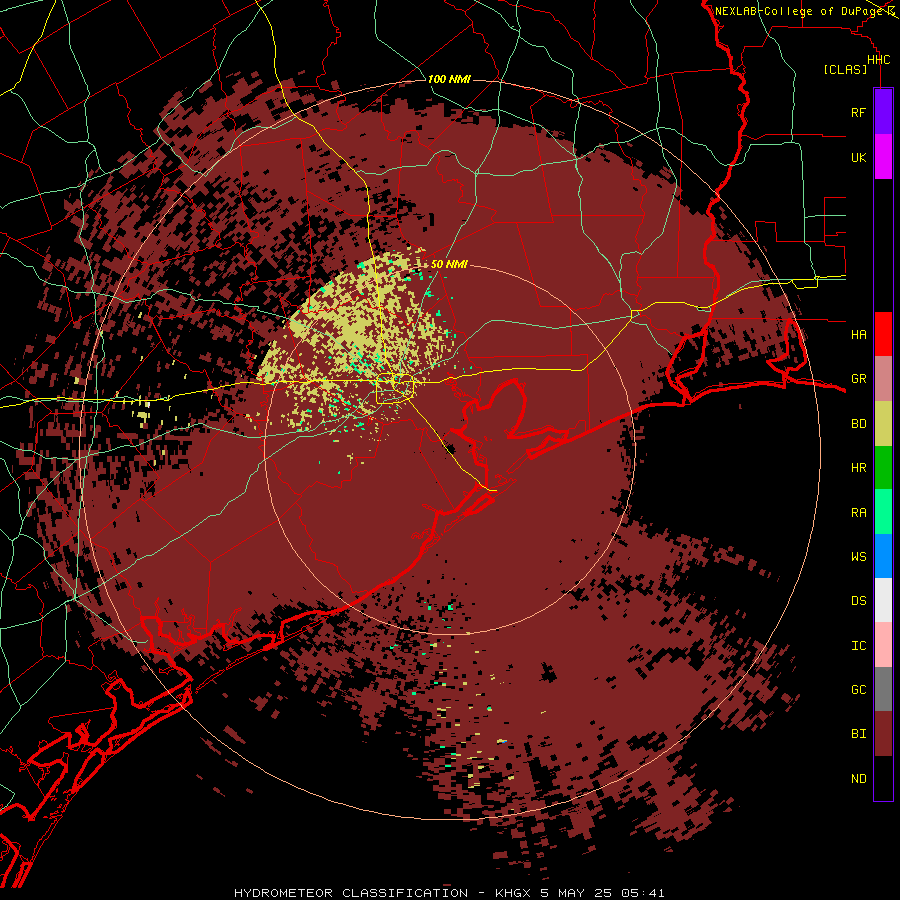Click the 'BD' legend label

coord(858,424)
